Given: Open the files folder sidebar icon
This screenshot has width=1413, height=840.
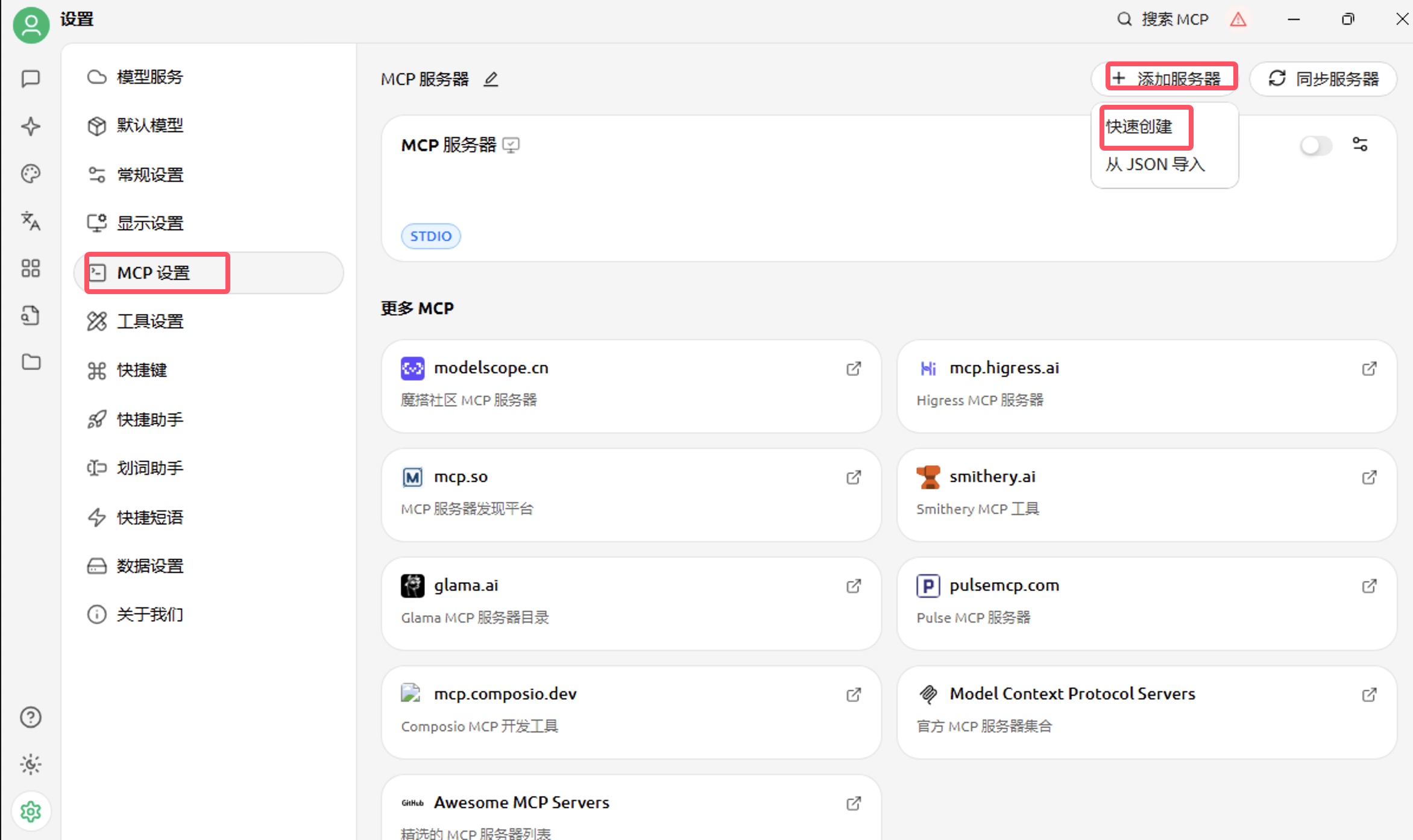Looking at the screenshot, I should click(x=31, y=362).
